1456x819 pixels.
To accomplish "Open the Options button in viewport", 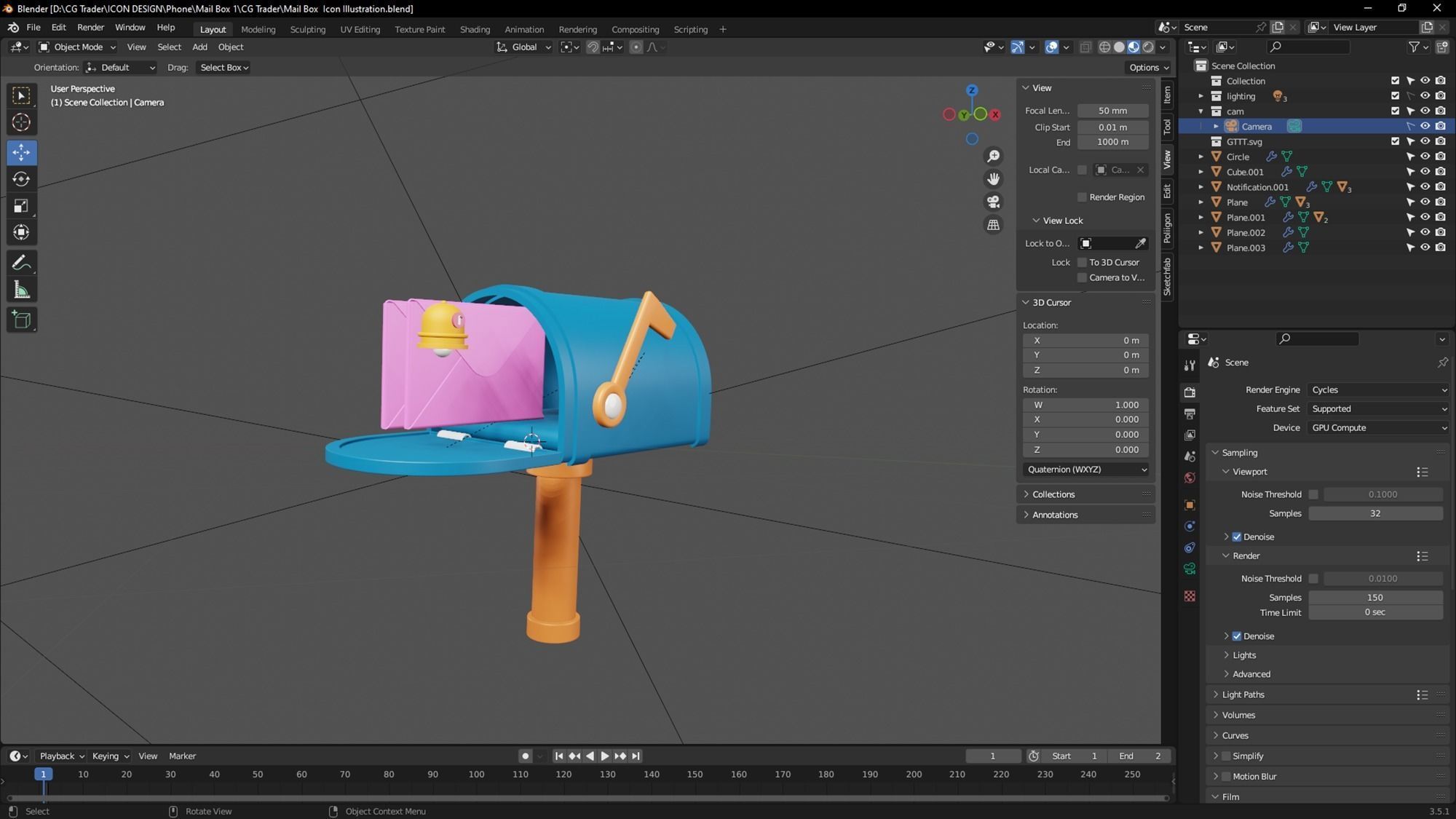I will (1148, 68).
